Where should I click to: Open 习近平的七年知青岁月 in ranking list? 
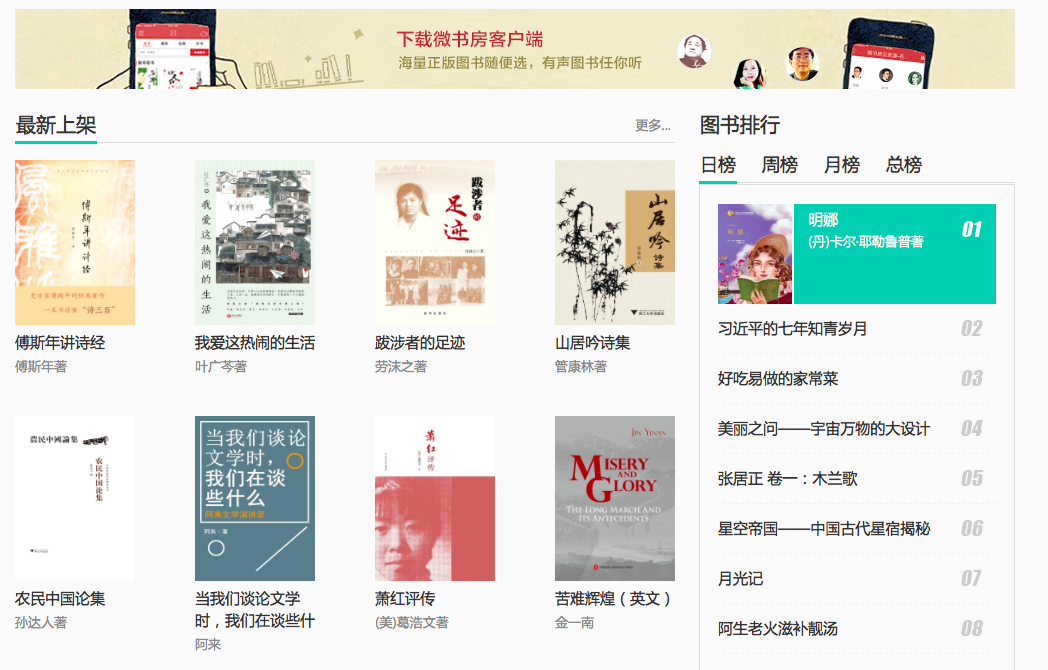point(792,328)
